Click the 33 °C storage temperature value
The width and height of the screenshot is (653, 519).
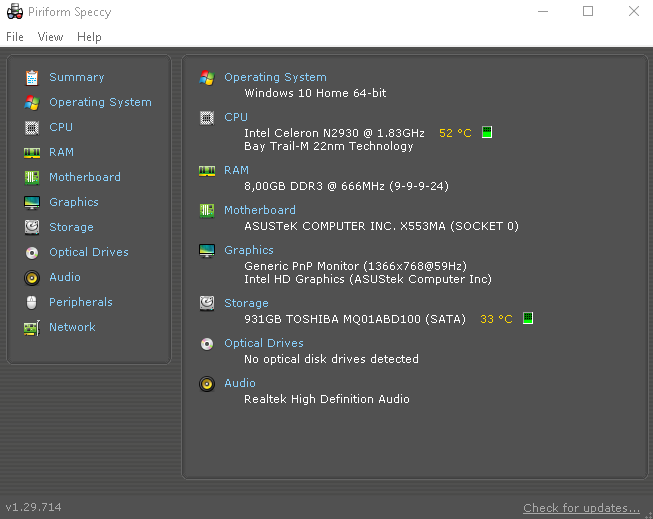coord(496,319)
